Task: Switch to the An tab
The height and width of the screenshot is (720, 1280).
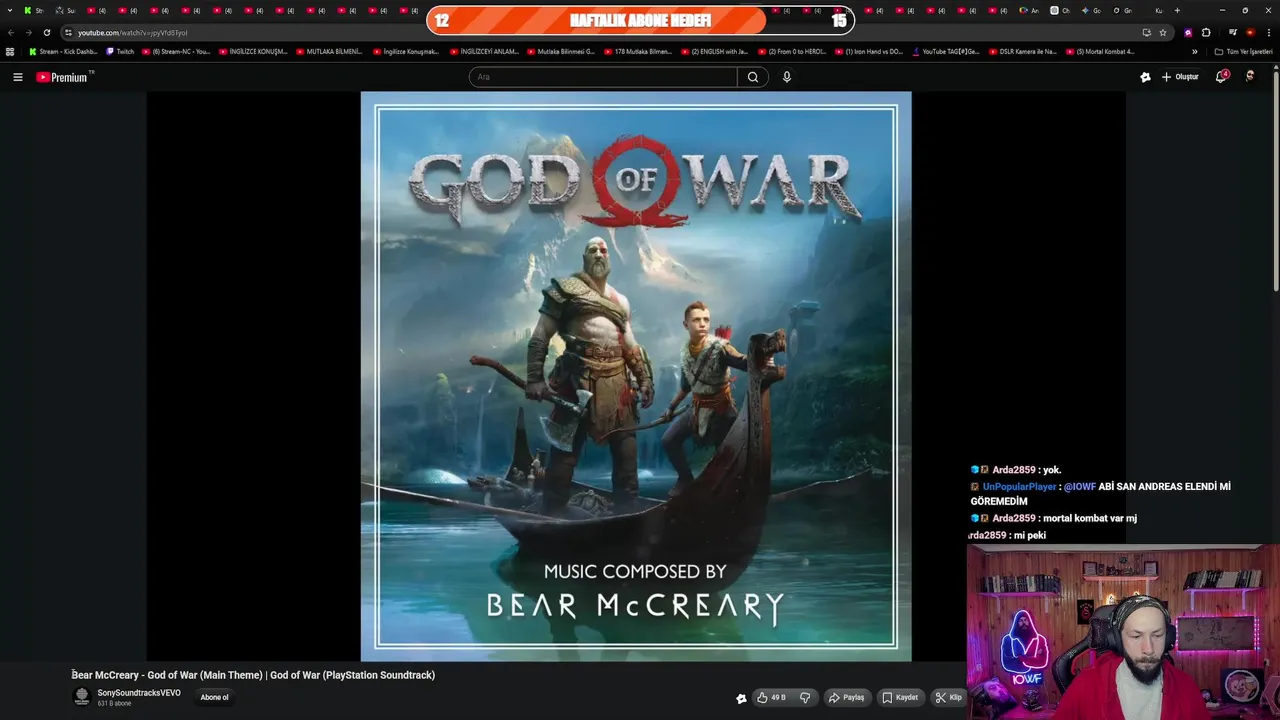Action: (x=1029, y=10)
